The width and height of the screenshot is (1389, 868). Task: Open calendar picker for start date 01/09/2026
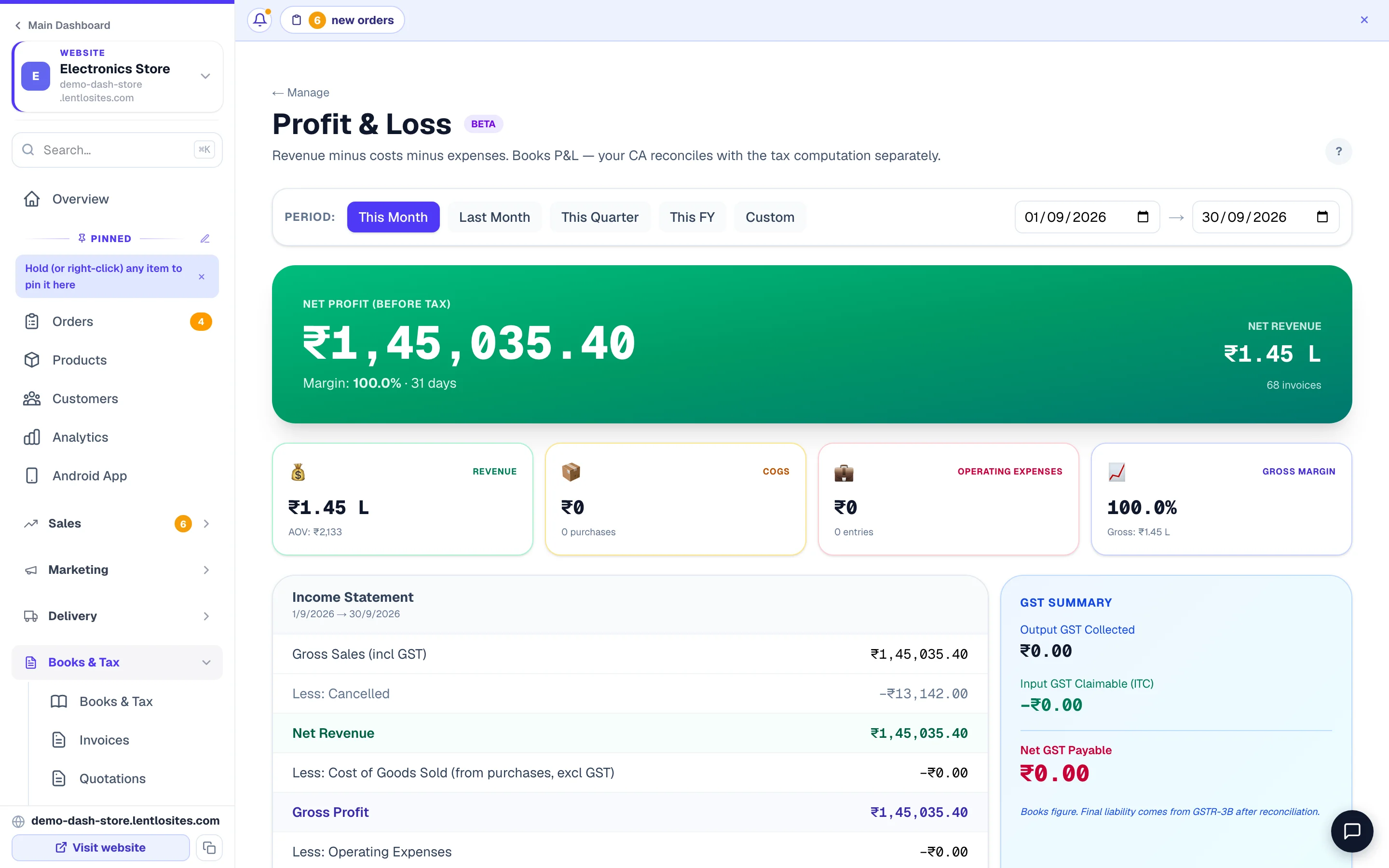[1143, 217]
